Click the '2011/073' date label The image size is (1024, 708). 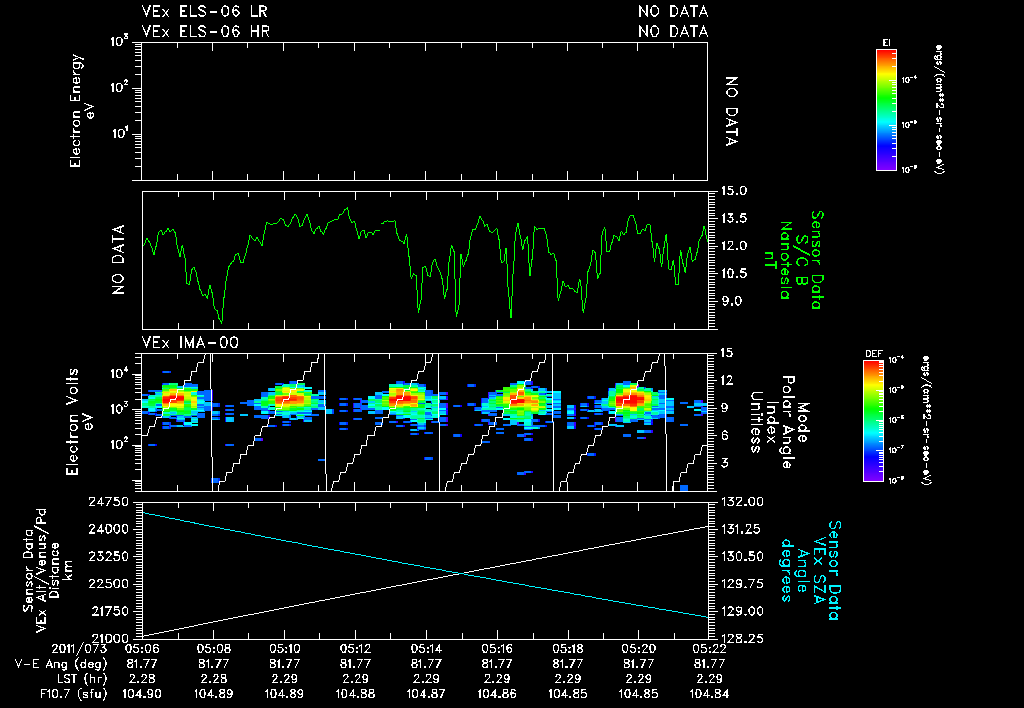(x=80, y=650)
